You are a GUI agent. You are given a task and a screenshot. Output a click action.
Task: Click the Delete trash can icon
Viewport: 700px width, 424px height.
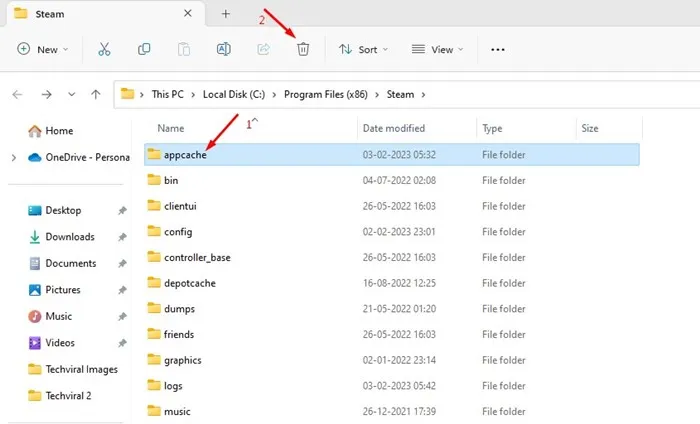303,49
